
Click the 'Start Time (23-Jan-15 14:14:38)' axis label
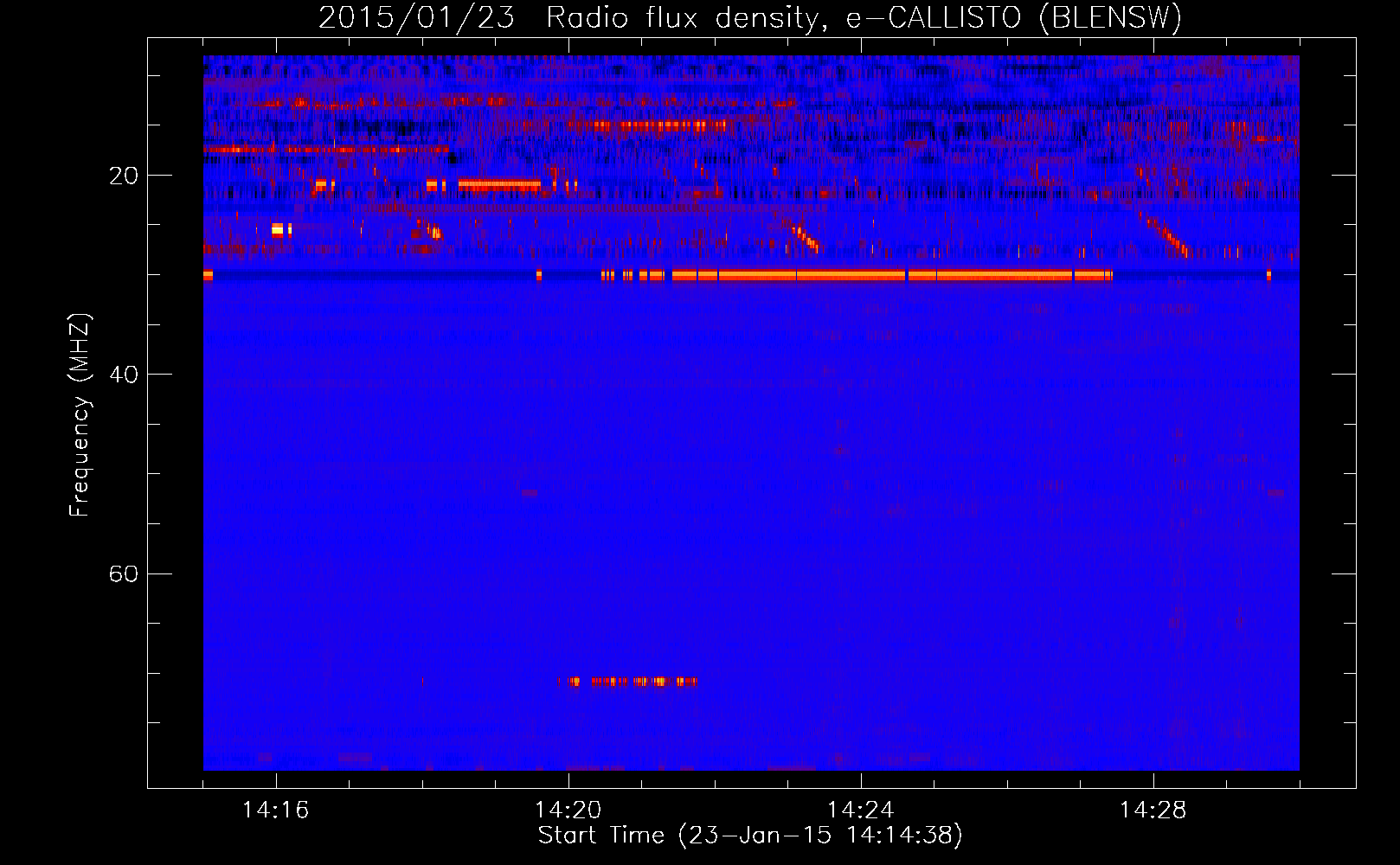coord(750,836)
